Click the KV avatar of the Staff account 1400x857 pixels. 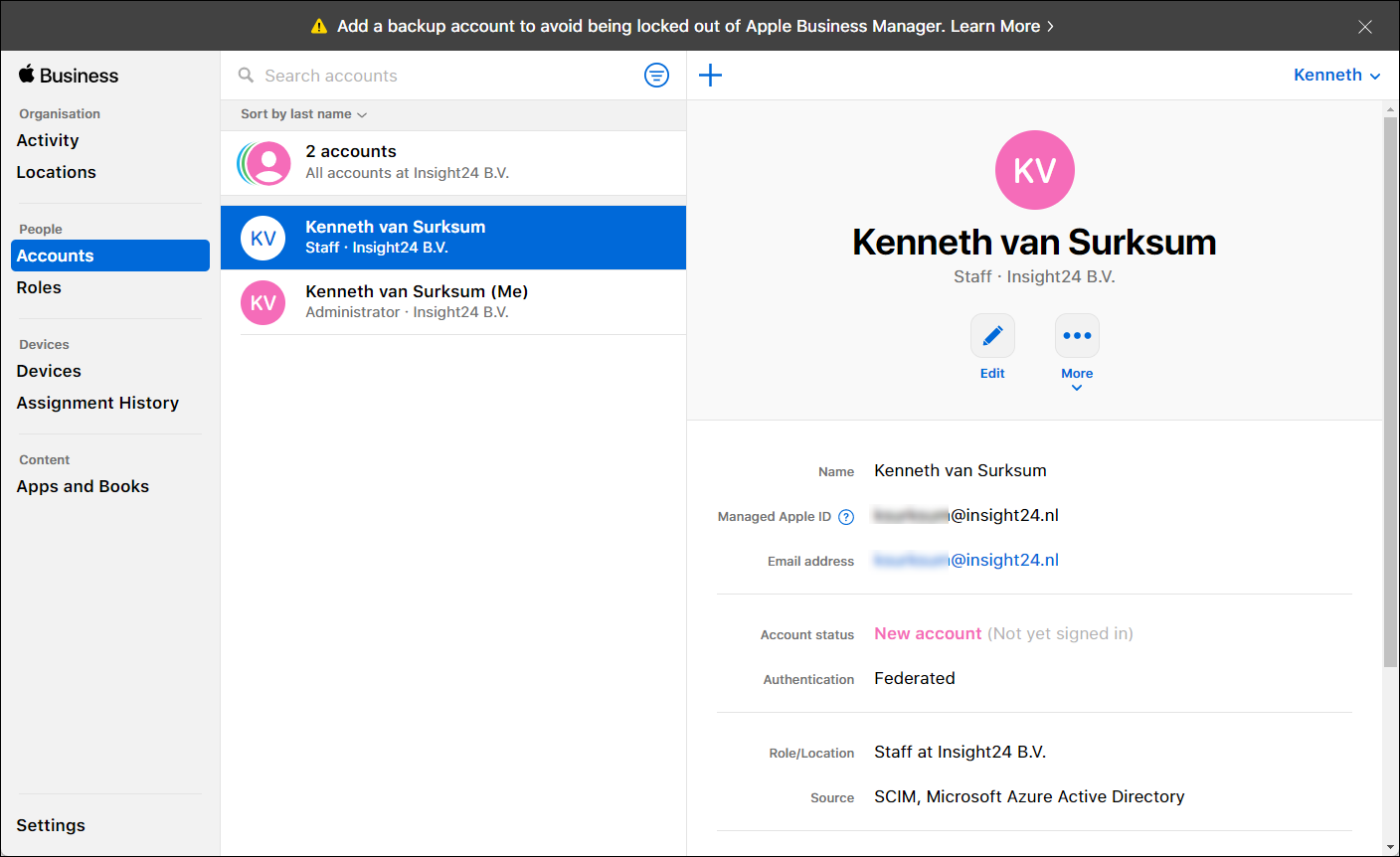tap(263, 238)
